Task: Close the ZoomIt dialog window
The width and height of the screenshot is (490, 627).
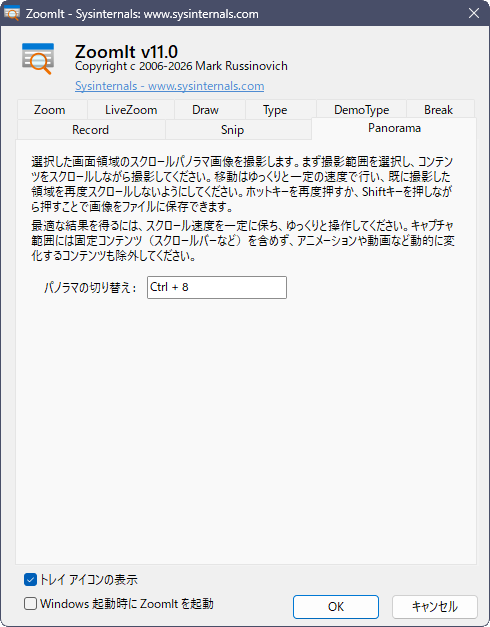Action: (474, 13)
